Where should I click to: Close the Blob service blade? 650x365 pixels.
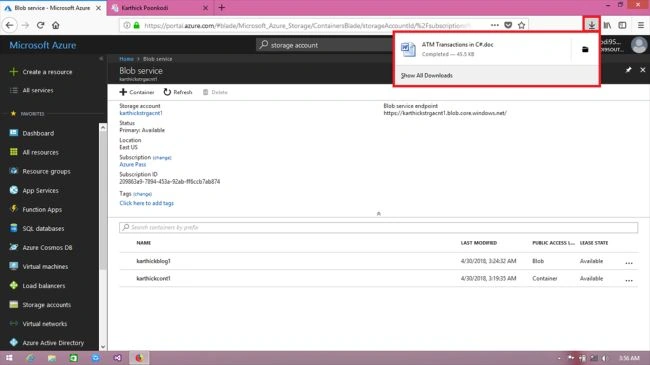tap(643, 70)
